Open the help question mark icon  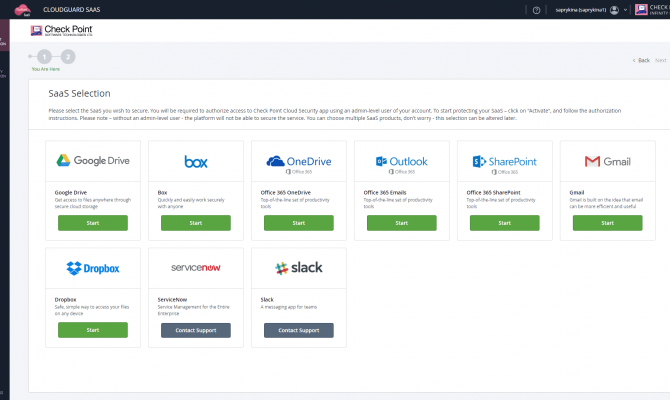536,10
